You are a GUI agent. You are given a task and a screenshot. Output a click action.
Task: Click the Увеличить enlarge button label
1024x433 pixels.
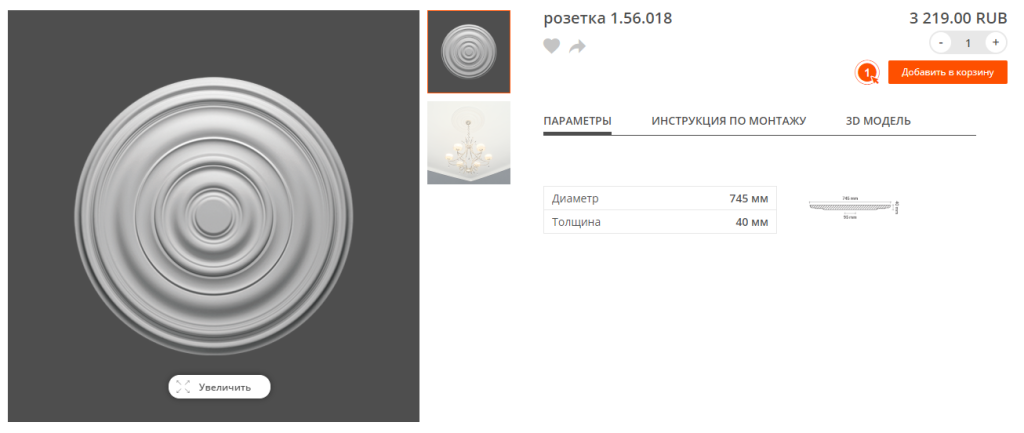[225, 387]
